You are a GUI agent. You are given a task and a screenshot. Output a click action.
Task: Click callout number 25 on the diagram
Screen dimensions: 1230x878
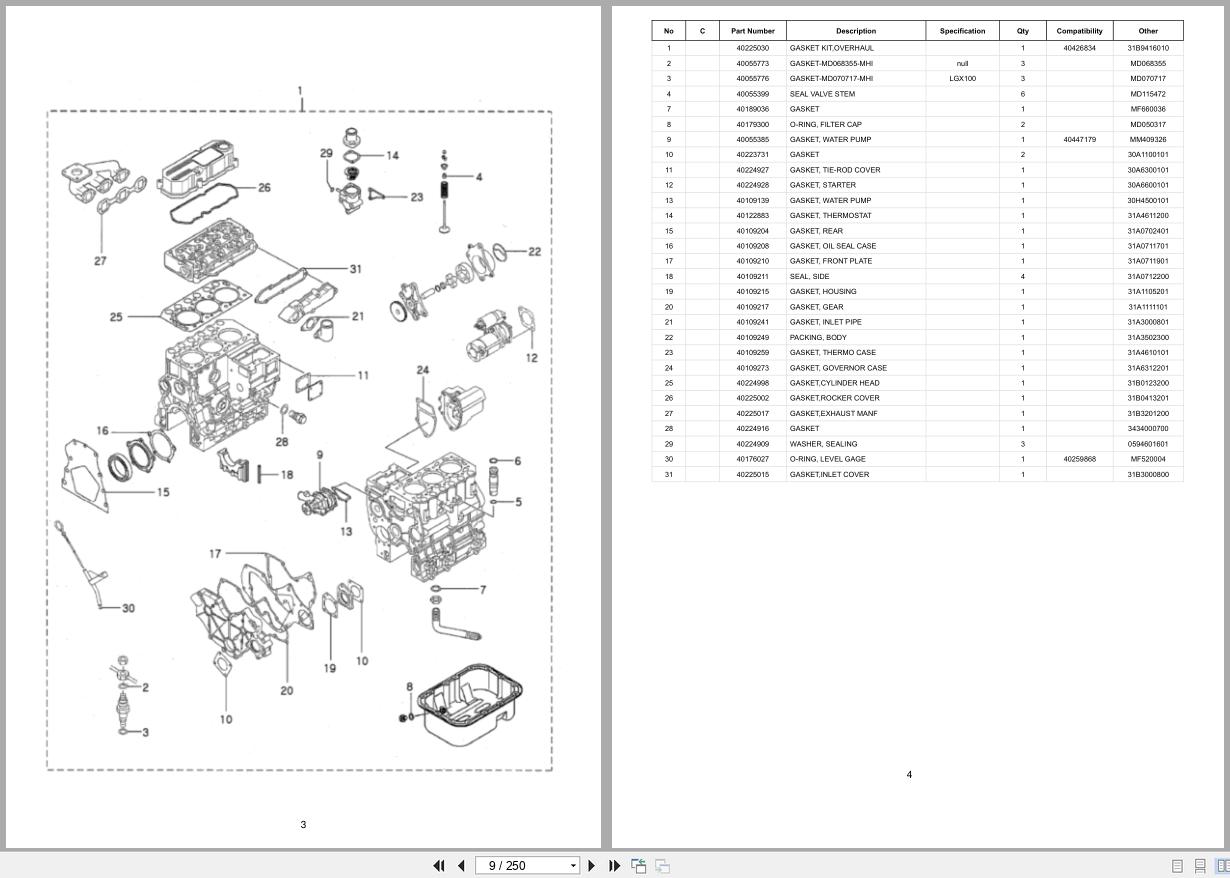pyautogui.click(x=116, y=317)
